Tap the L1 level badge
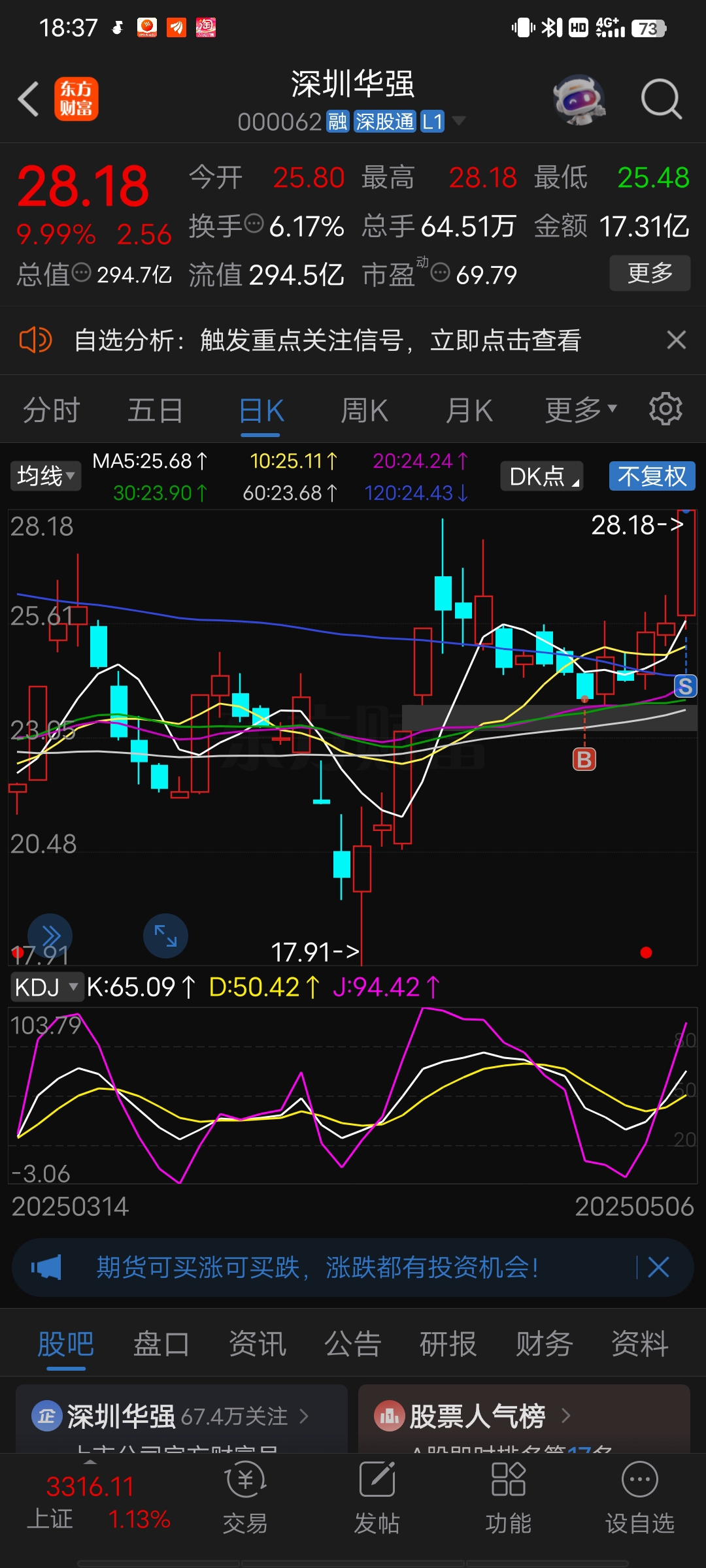Viewport: 706px width, 1568px height. [432, 122]
